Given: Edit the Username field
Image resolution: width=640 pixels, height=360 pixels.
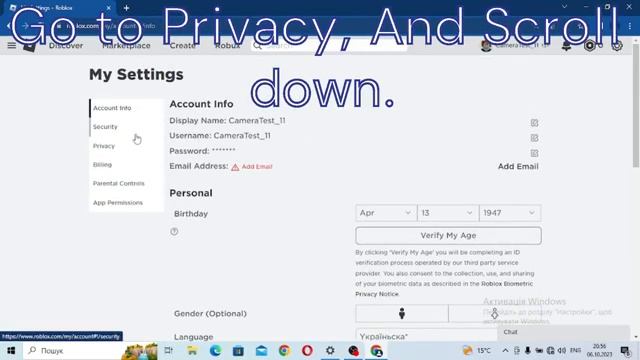Looking at the screenshot, I should [534, 138].
